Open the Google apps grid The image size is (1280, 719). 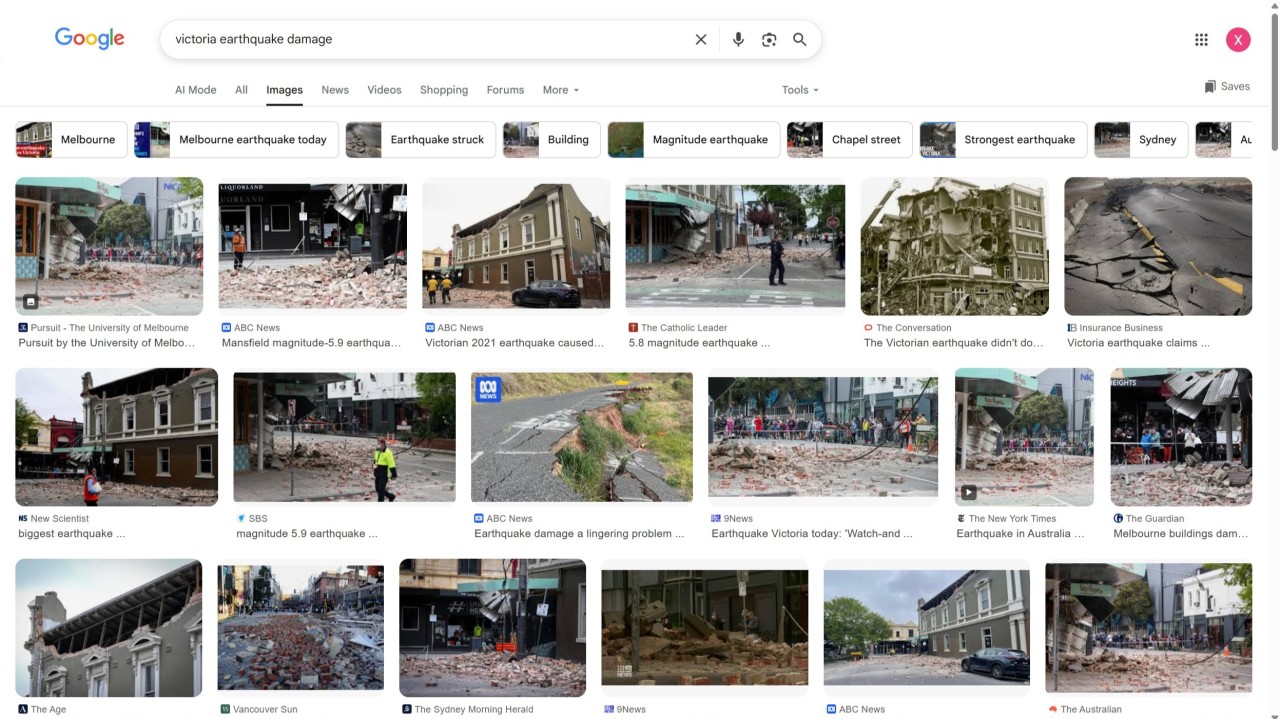coord(1201,40)
